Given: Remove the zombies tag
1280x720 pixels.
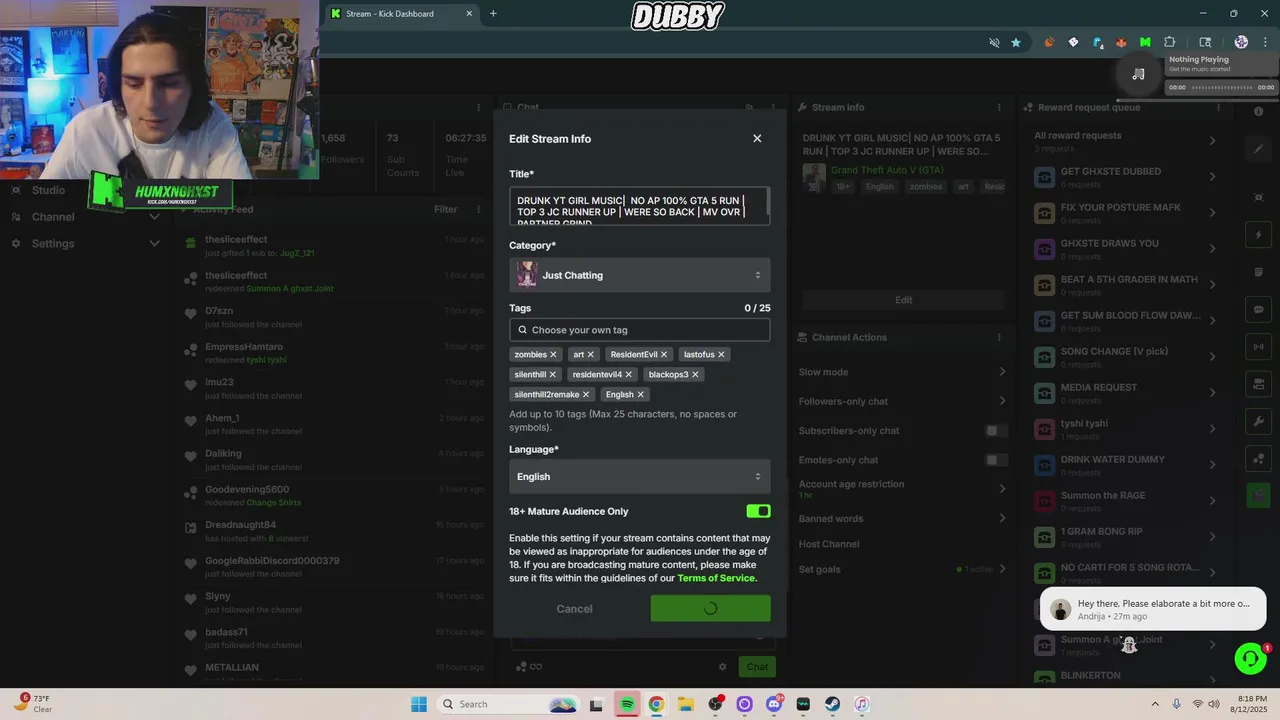Looking at the screenshot, I should [553, 354].
